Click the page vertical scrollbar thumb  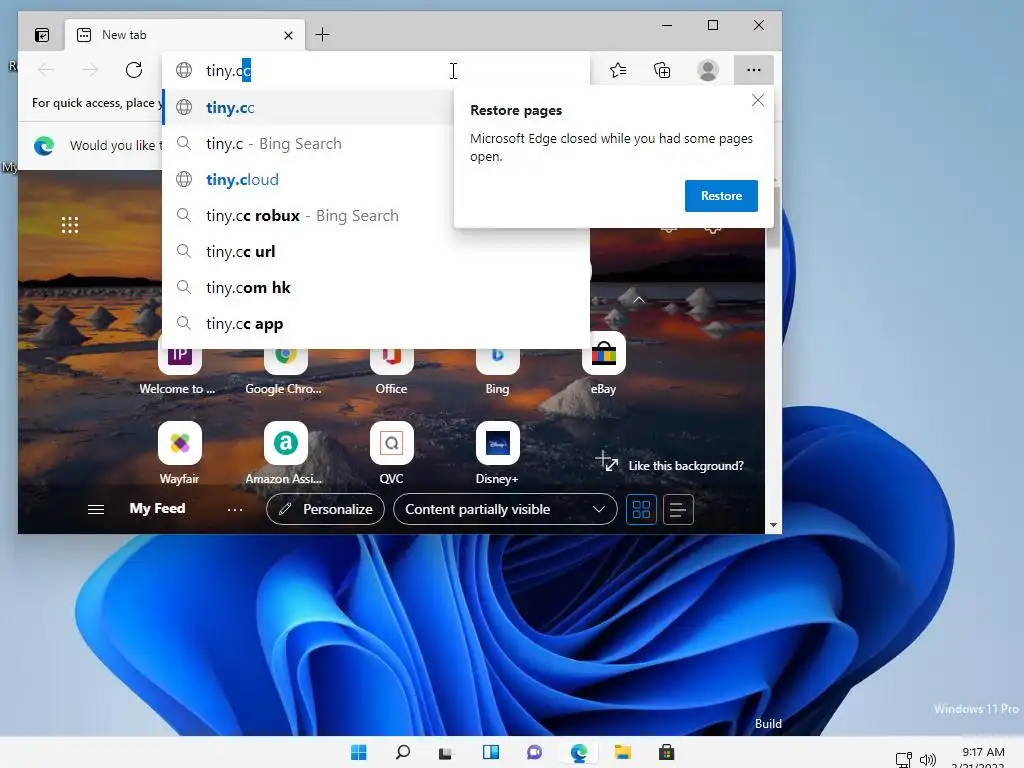(773, 217)
